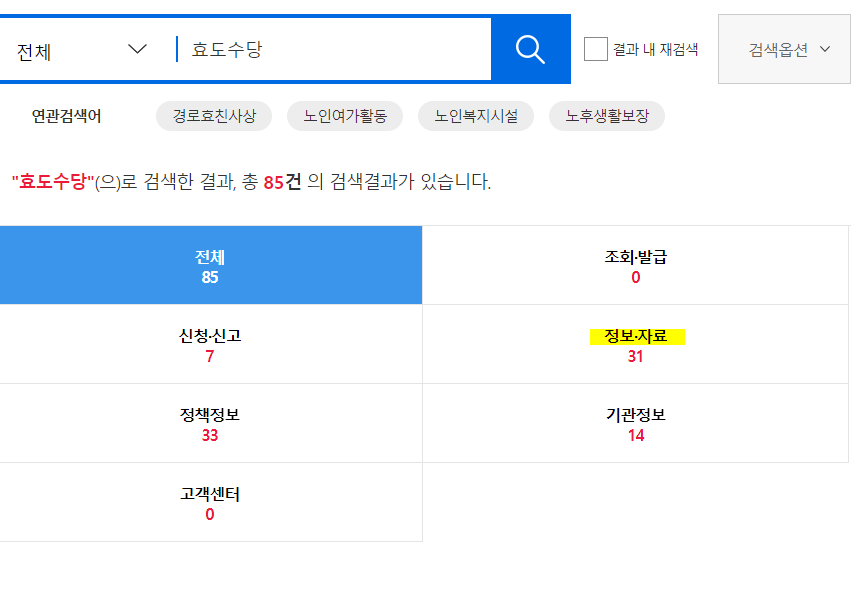Open the highlighted 정보·자료 category
The height and width of the screenshot is (595, 860).
point(635,343)
